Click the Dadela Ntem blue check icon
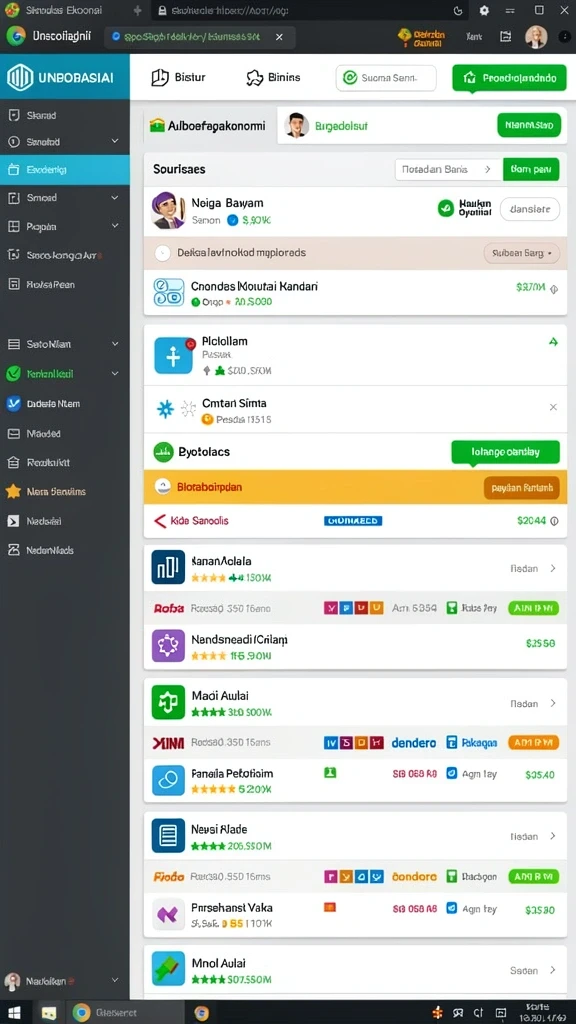This screenshot has height=1024, width=576. (13, 404)
